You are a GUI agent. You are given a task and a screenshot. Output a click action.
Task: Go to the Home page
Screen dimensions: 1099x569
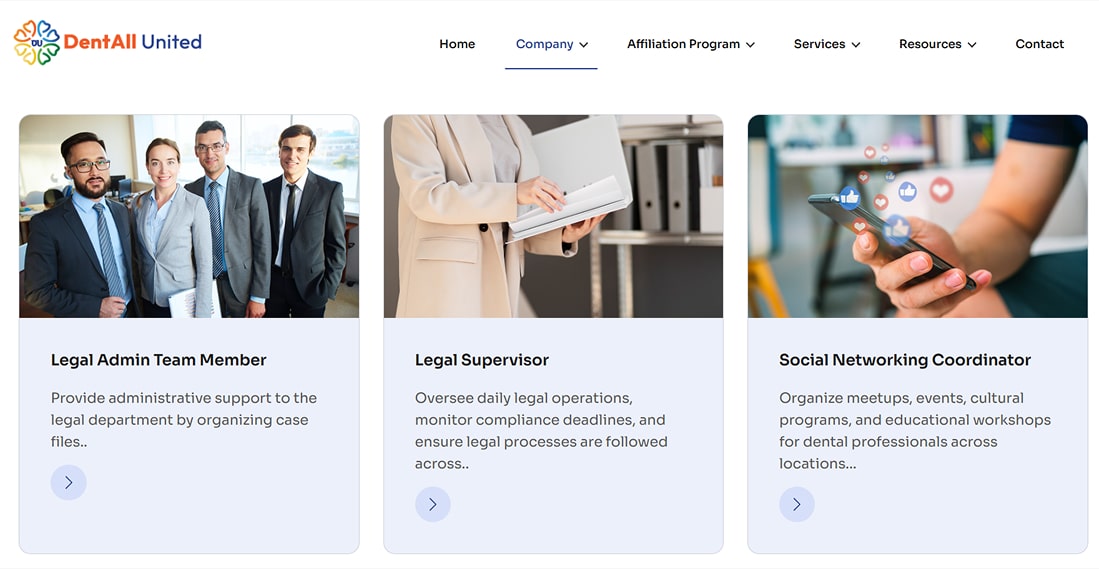tap(457, 44)
